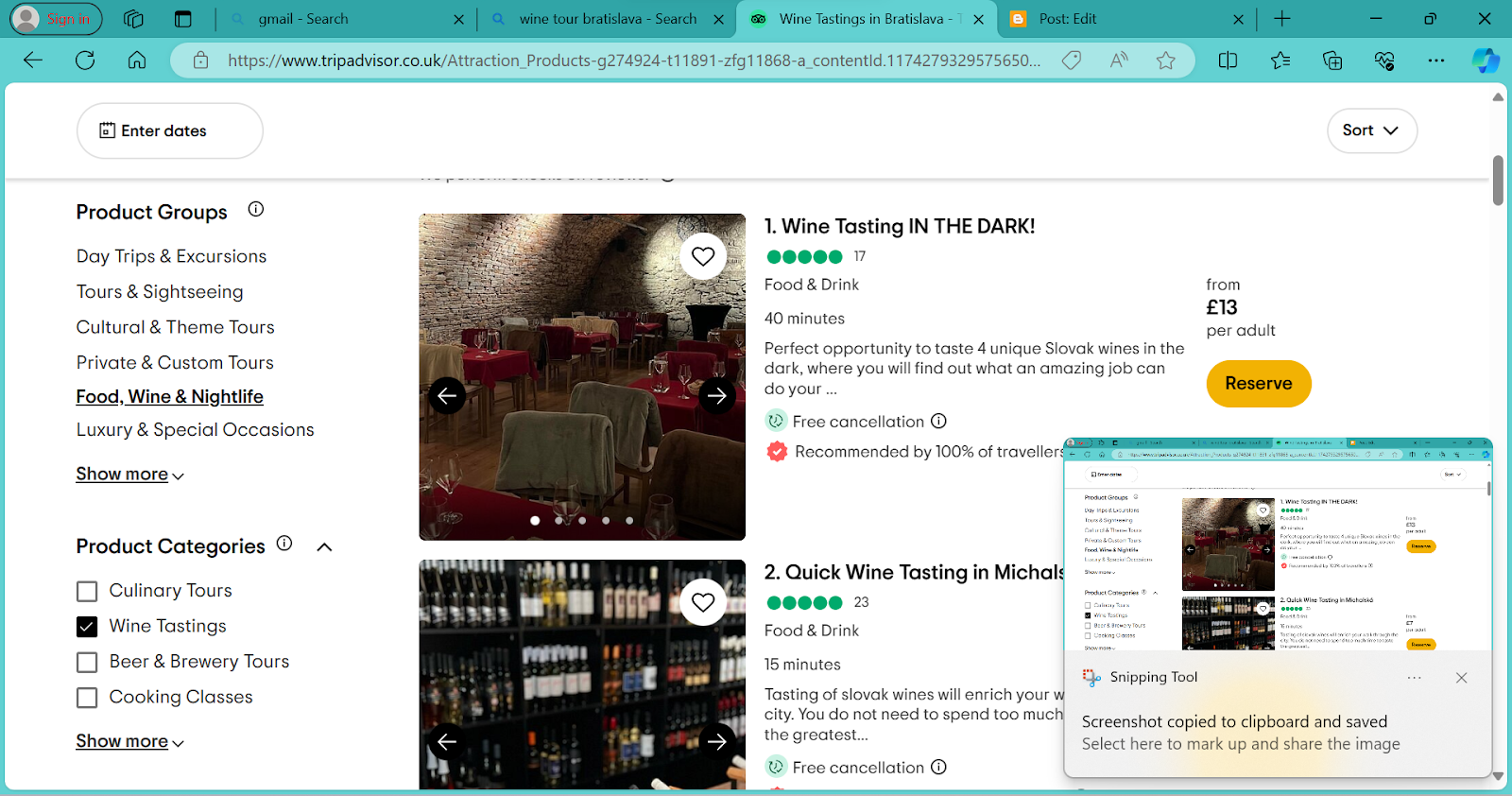Reload the page with refresh icon
Image resolution: width=1512 pixels, height=796 pixels.
[85, 61]
